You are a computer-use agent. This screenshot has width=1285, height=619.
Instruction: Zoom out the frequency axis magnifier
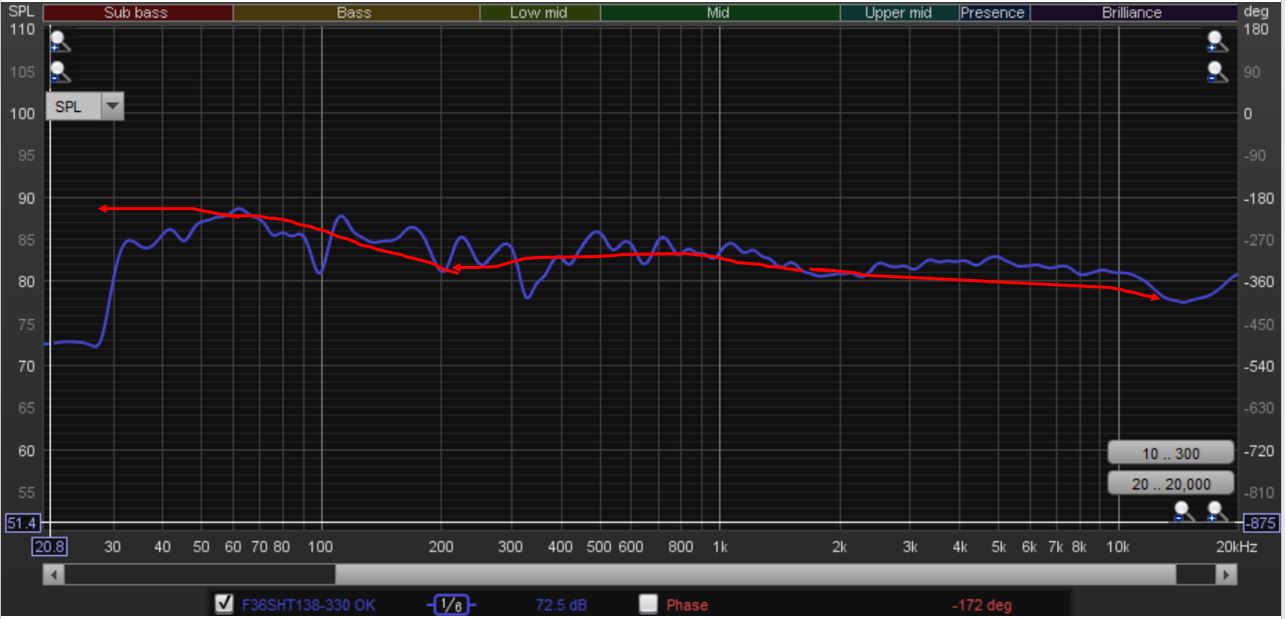click(x=1183, y=512)
